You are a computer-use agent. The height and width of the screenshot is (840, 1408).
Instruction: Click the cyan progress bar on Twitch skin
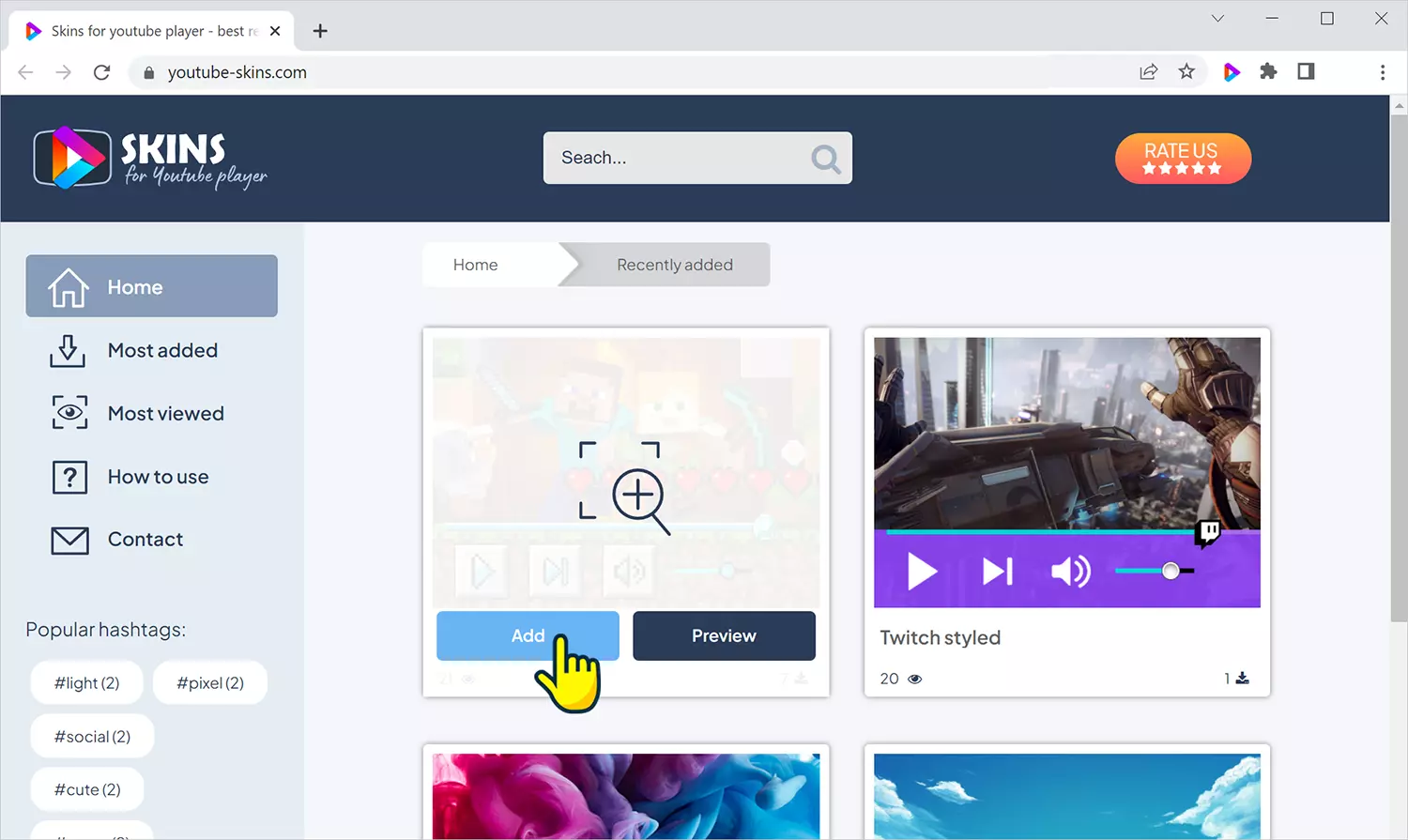coord(1040,532)
